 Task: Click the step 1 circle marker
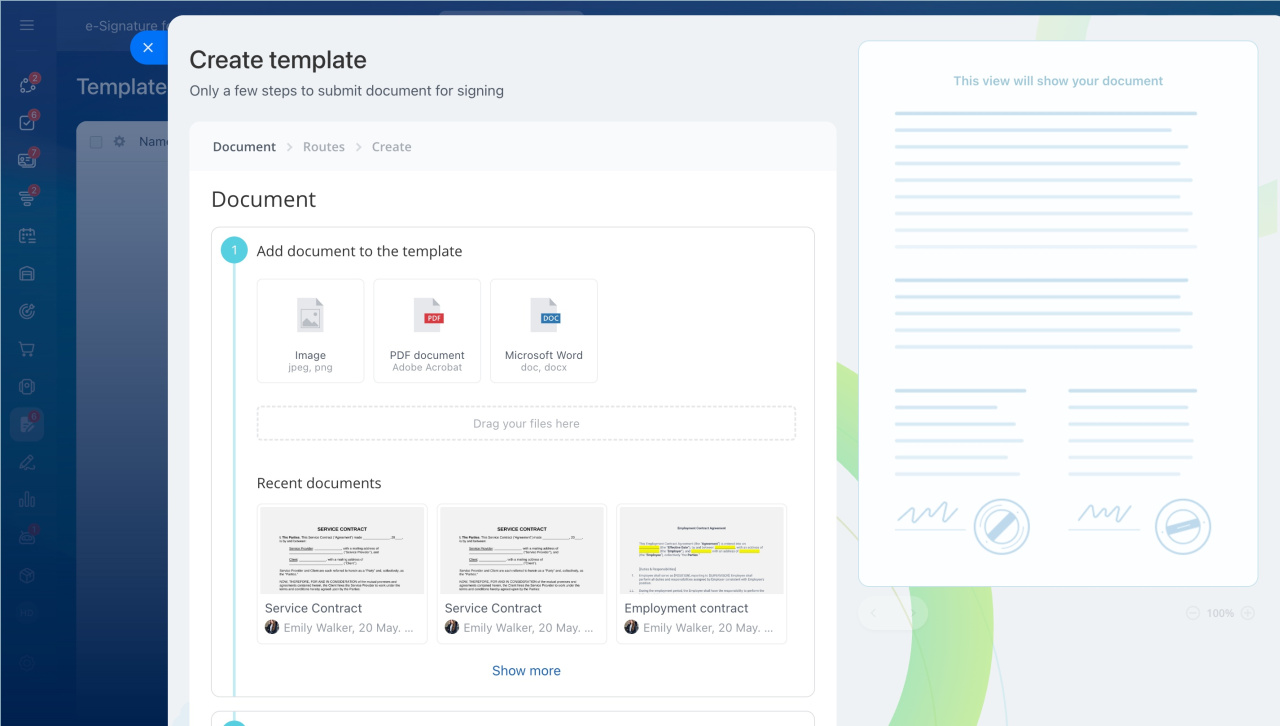point(234,250)
